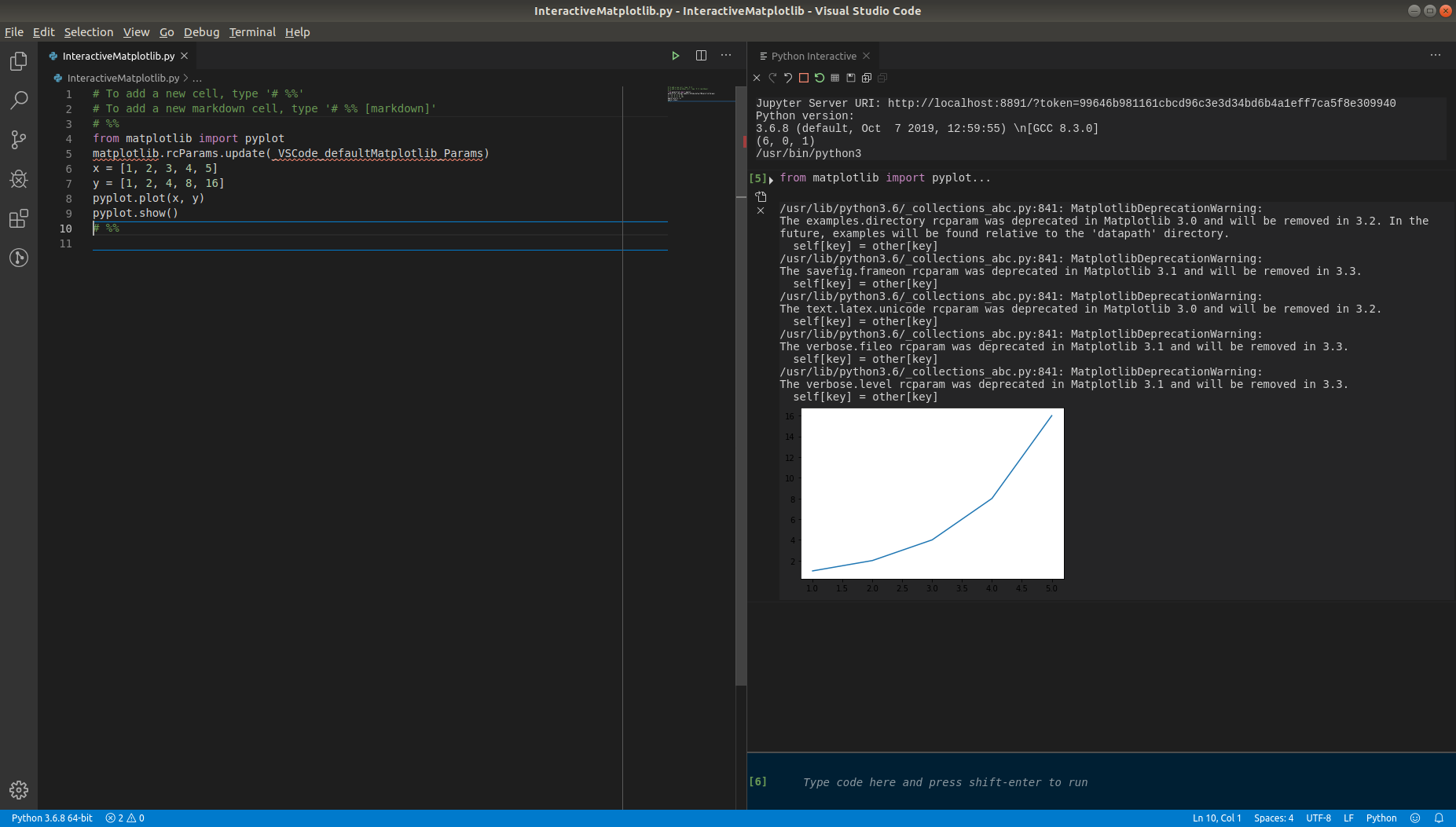This screenshot has height=827, width=1456.
Task: Open the File menu
Action: click(14, 32)
